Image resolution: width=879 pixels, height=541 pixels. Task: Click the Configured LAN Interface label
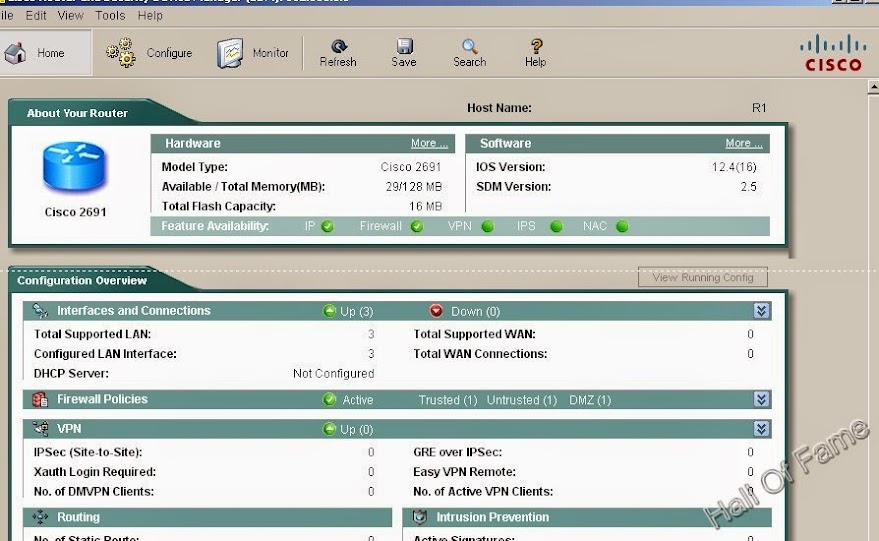click(x=105, y=354)
